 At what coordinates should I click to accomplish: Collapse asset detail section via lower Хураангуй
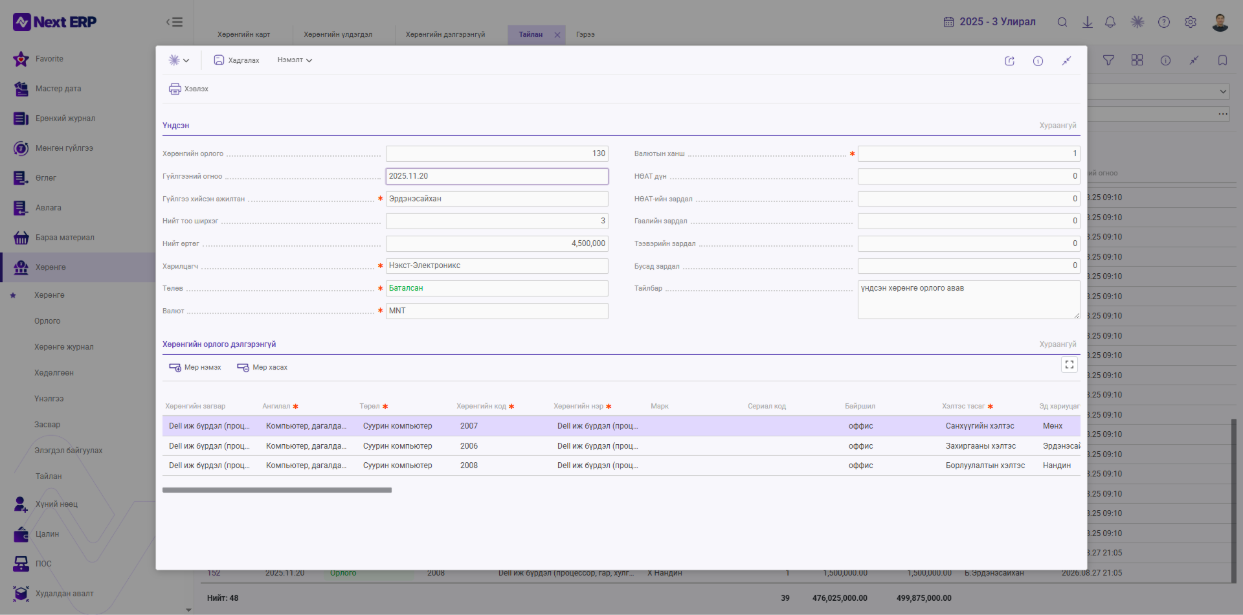(x=1058, y=344)
